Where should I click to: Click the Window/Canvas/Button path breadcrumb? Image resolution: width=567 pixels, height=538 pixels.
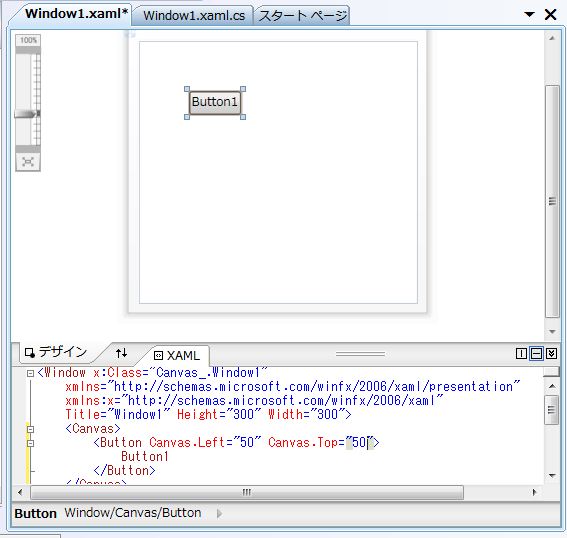[133, 513]
